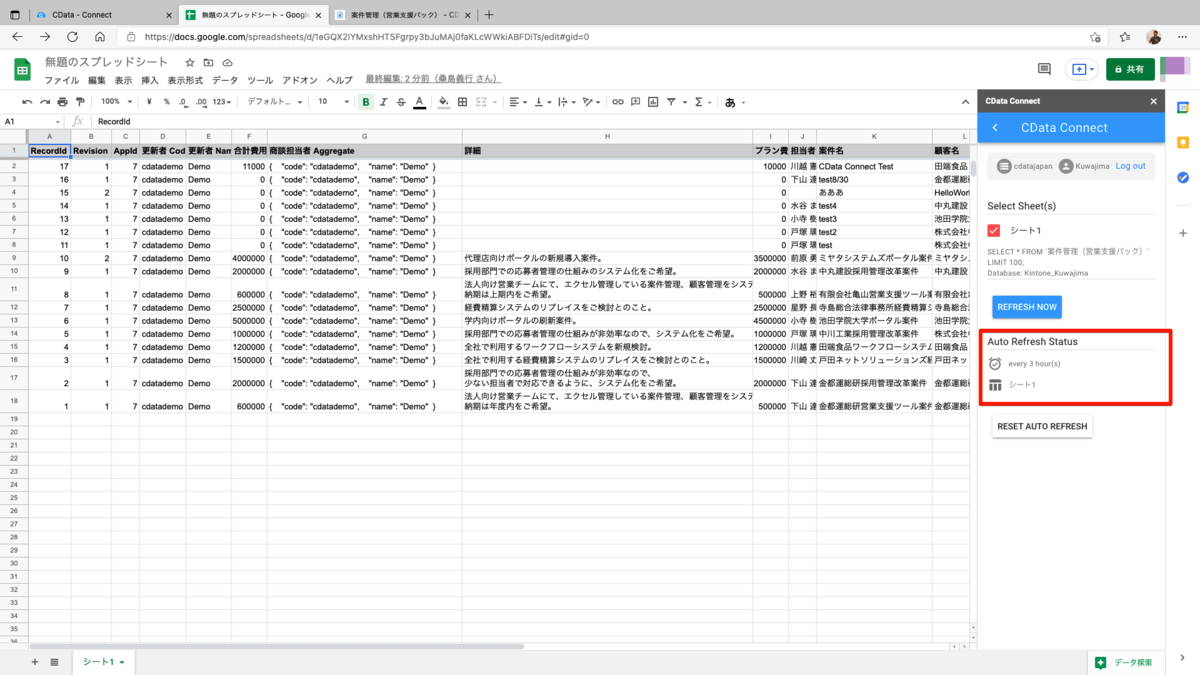Open the ヘルプ menu
This screenshot has width=1200, height=675.
340,80
